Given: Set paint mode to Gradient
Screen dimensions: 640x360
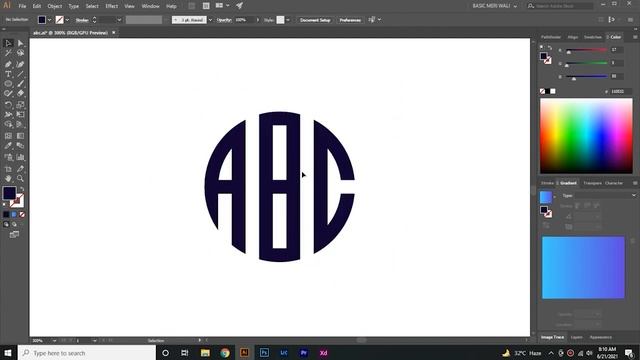Looking at the screenshot, I should pos(14,214).
